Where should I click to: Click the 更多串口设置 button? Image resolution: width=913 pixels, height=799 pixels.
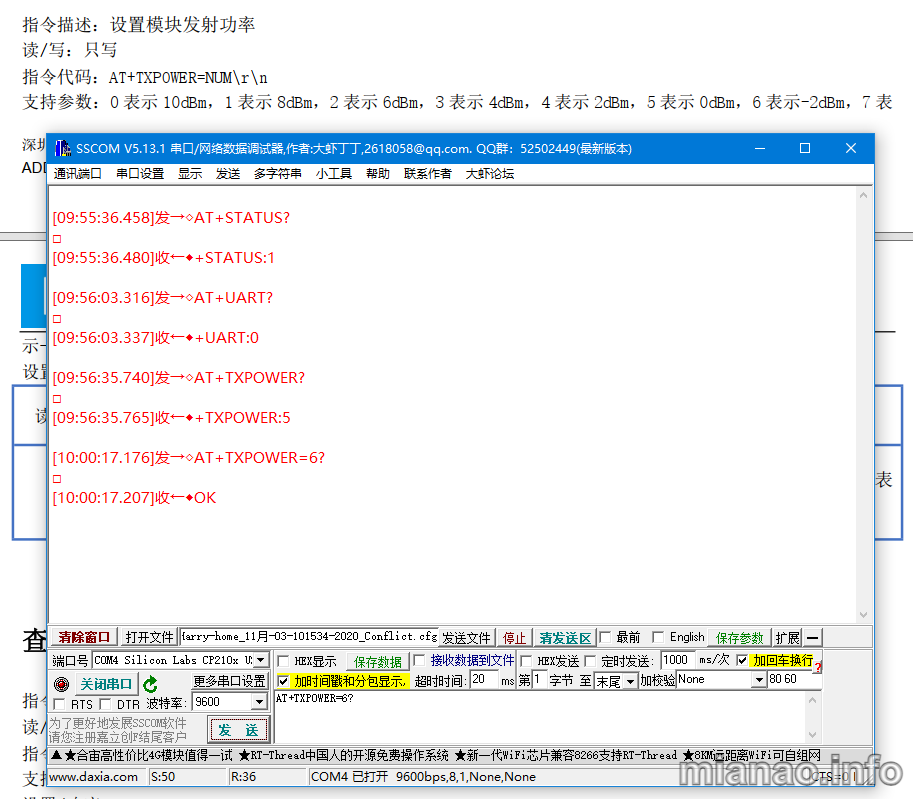[x=229, y=681]
